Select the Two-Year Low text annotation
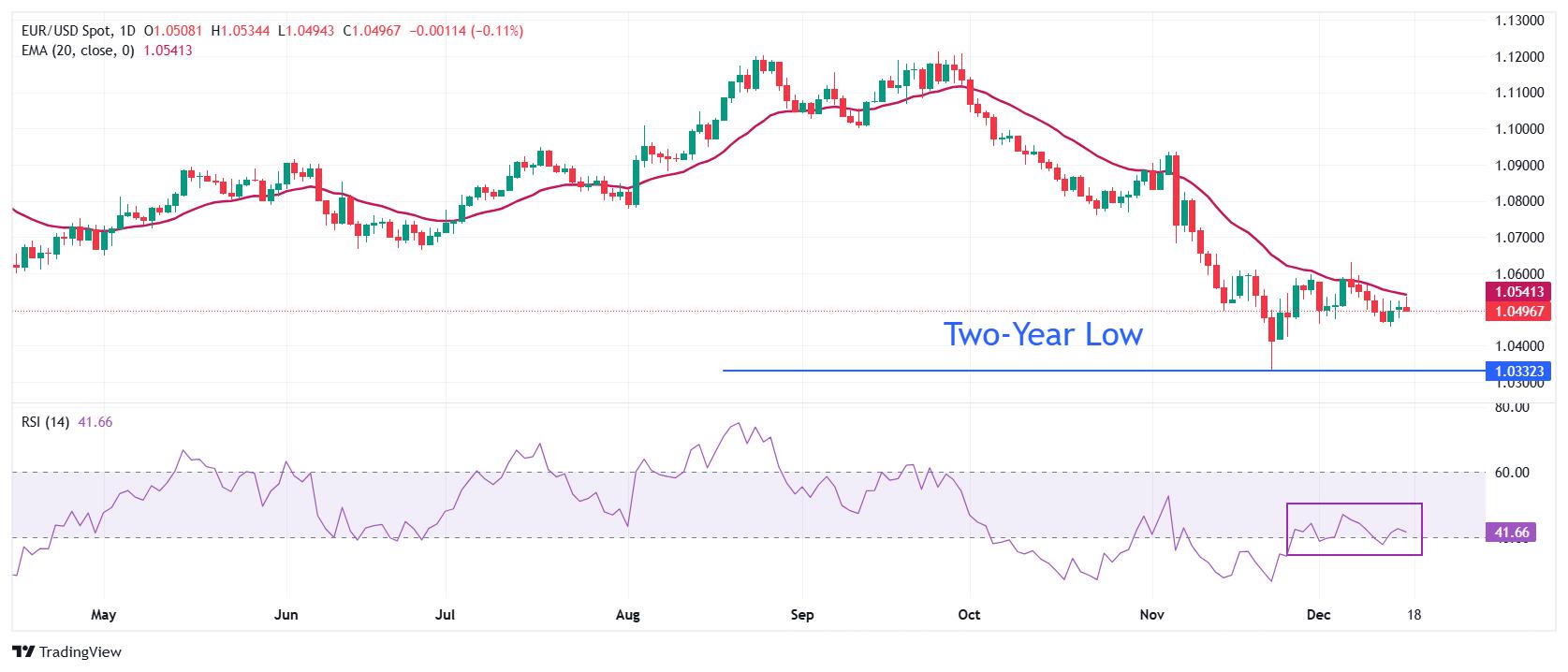 tap(1043, 334)
